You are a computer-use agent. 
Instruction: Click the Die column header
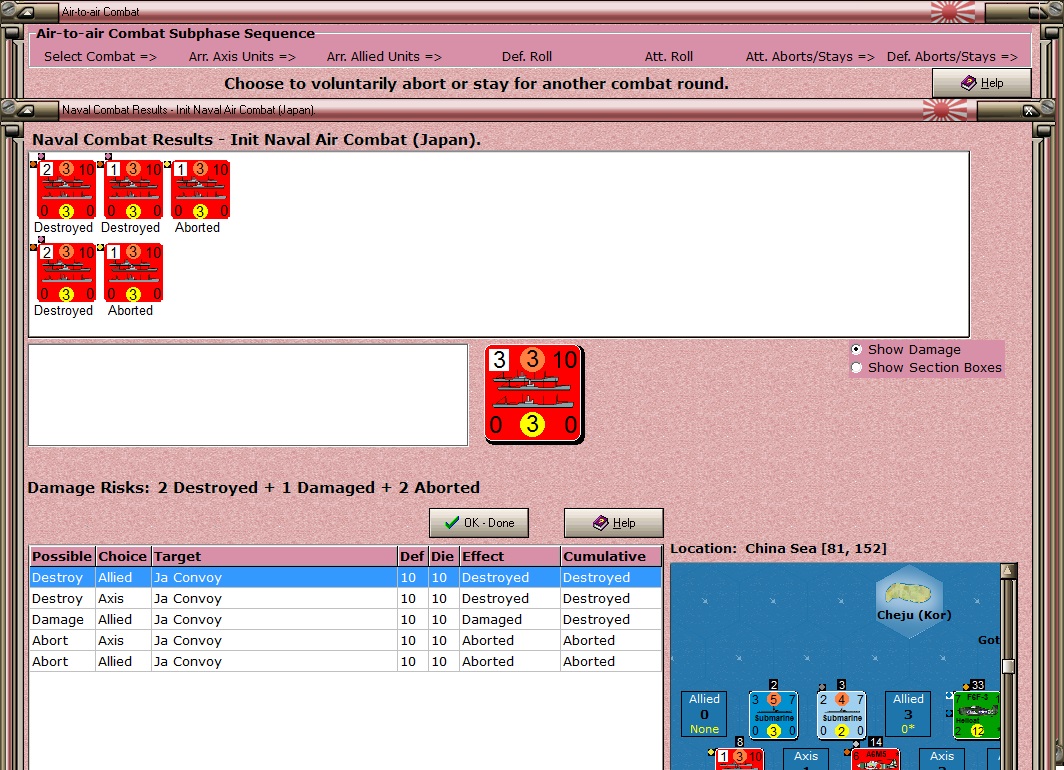[443, 556]
